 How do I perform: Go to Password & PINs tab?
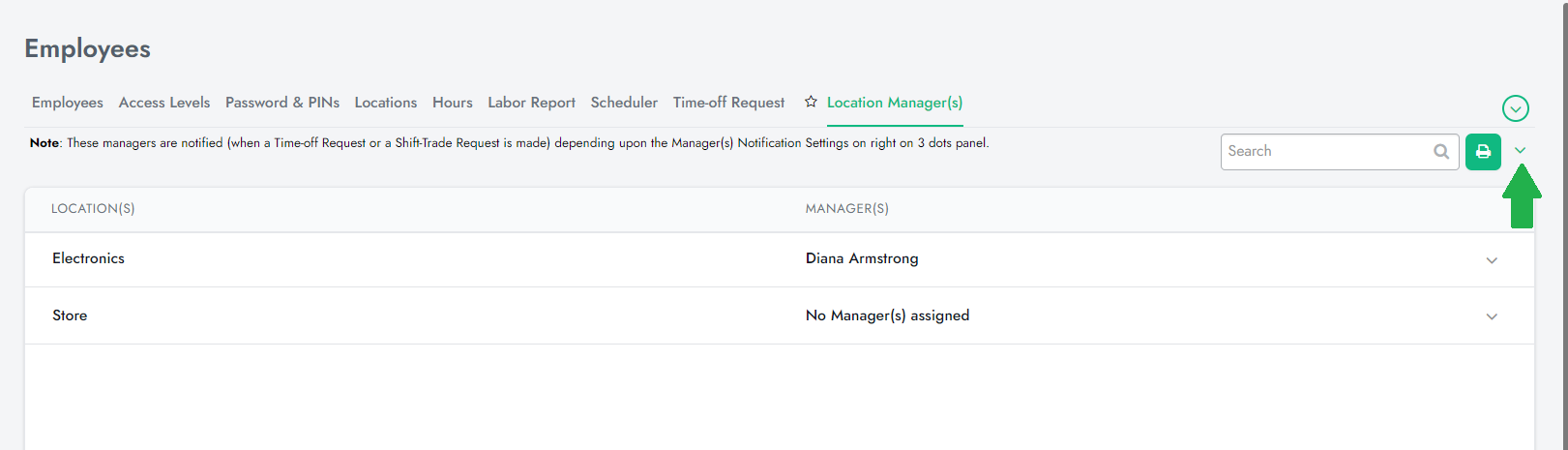pyautogui.click(x=282, y=103)
